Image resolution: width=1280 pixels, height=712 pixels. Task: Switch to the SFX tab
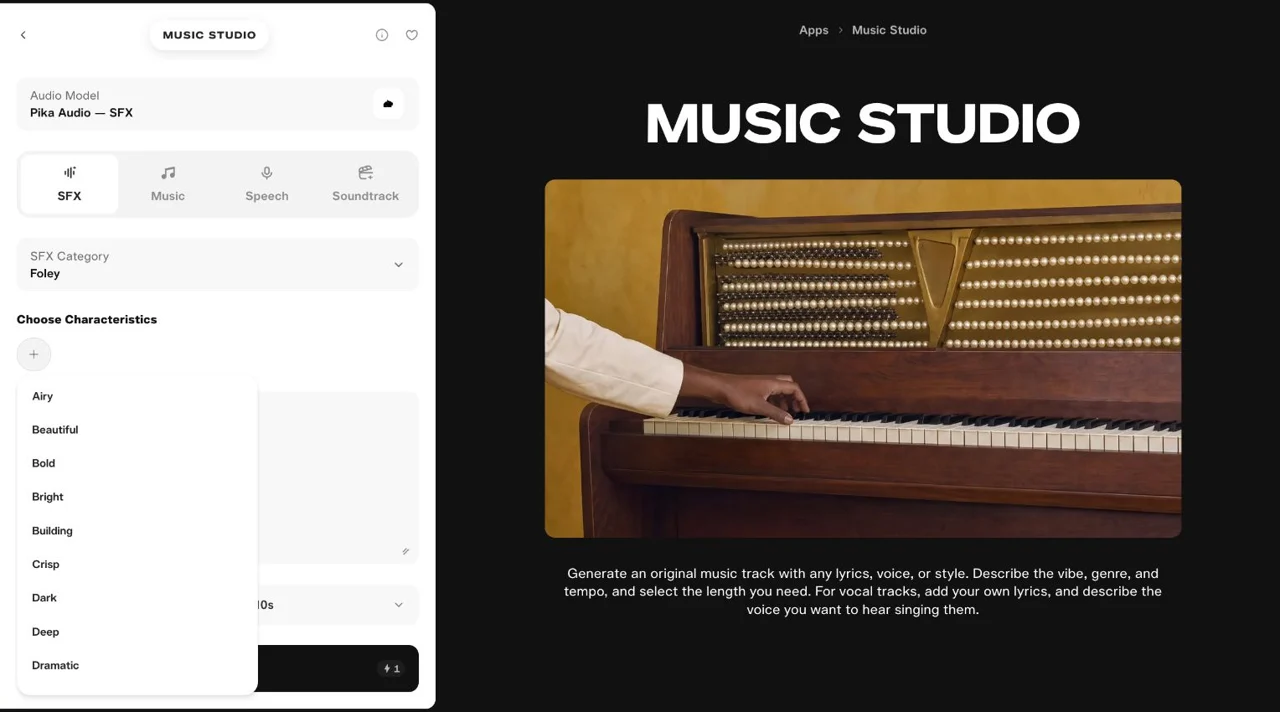click(x=69, y=184)
